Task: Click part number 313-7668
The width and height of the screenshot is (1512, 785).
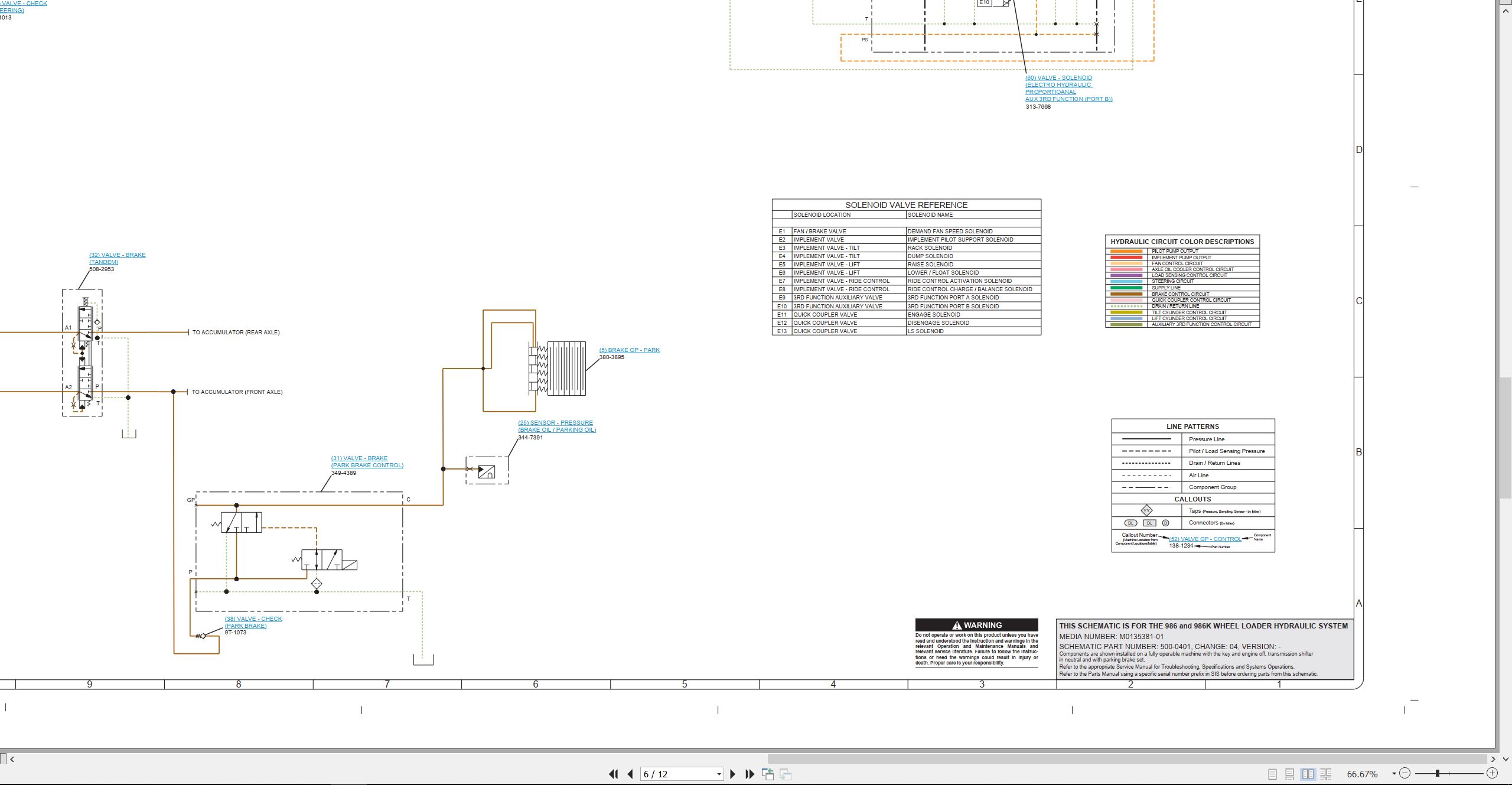Action: 1038,107
